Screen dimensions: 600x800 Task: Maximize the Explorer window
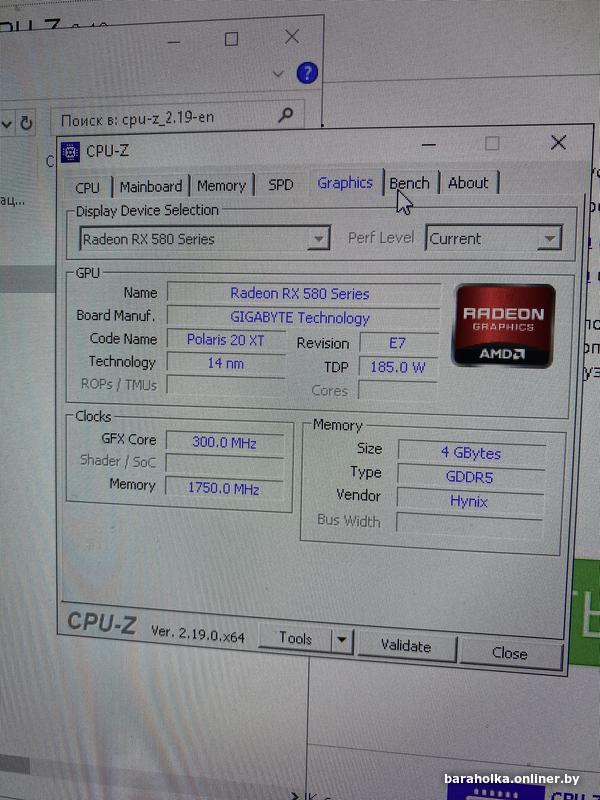[x=231, y=39]
